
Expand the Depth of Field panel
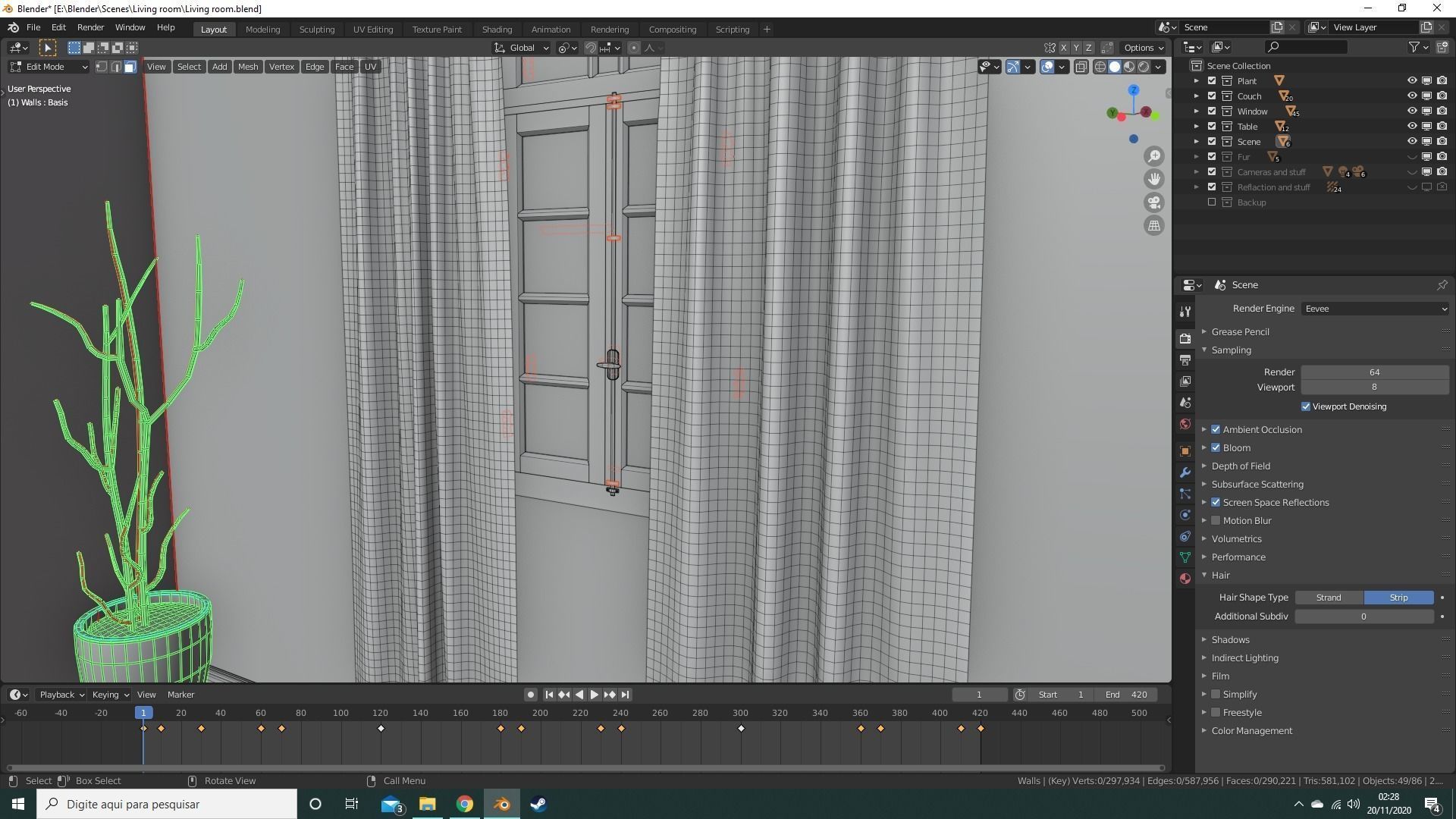pyautogui.click(x=1241, y=466)
